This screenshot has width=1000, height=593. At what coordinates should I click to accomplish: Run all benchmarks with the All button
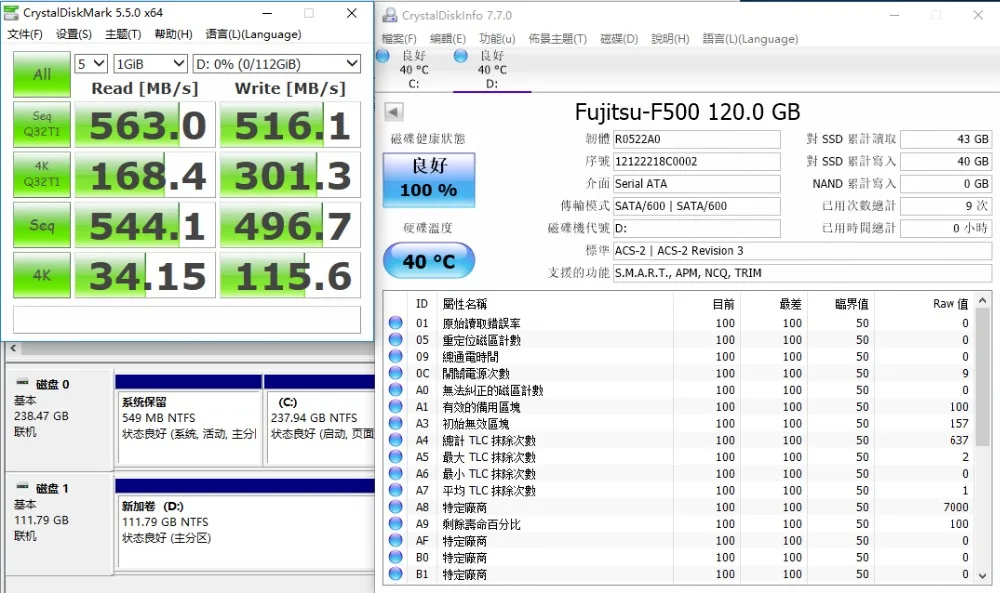pos(42,75)
